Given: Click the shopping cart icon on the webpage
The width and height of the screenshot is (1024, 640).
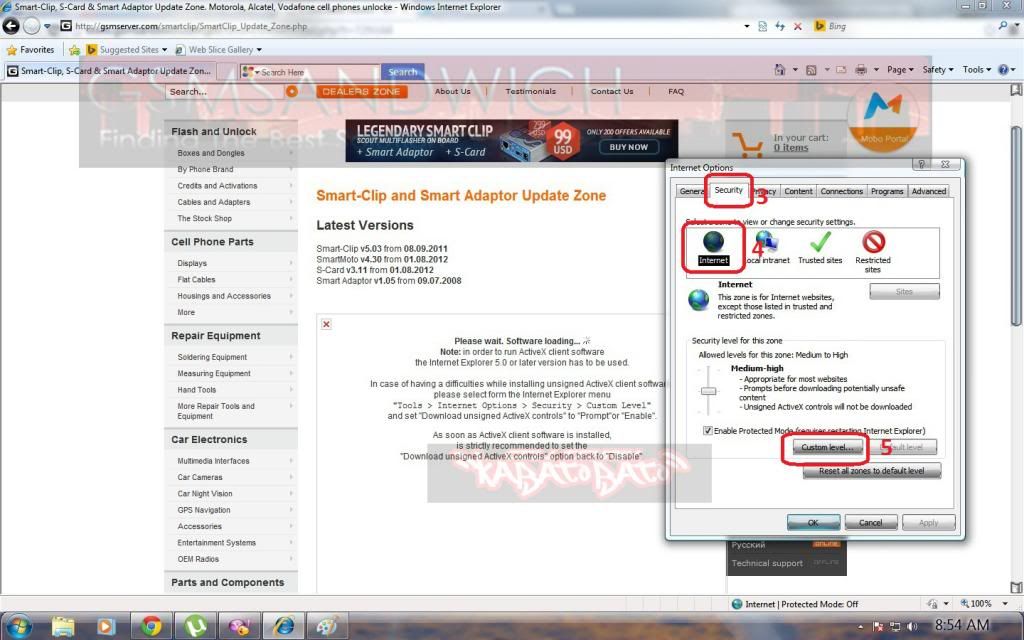Looking at the screenshot, I should [747, 144].
